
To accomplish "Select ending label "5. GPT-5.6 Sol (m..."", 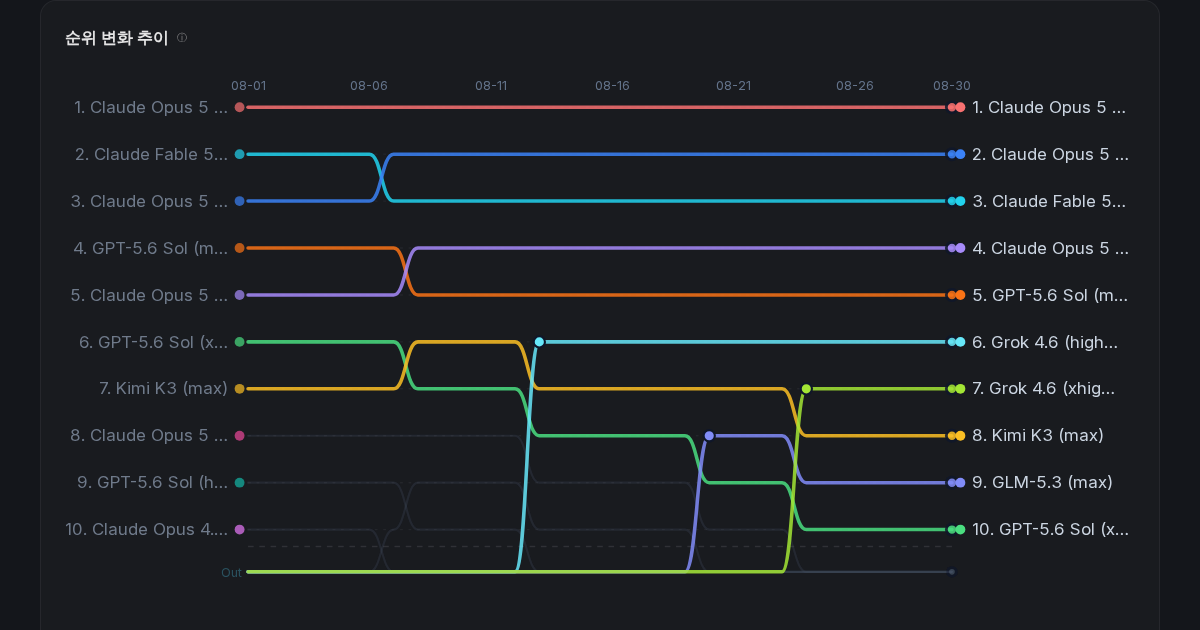I will click(x=1050, y=295).
